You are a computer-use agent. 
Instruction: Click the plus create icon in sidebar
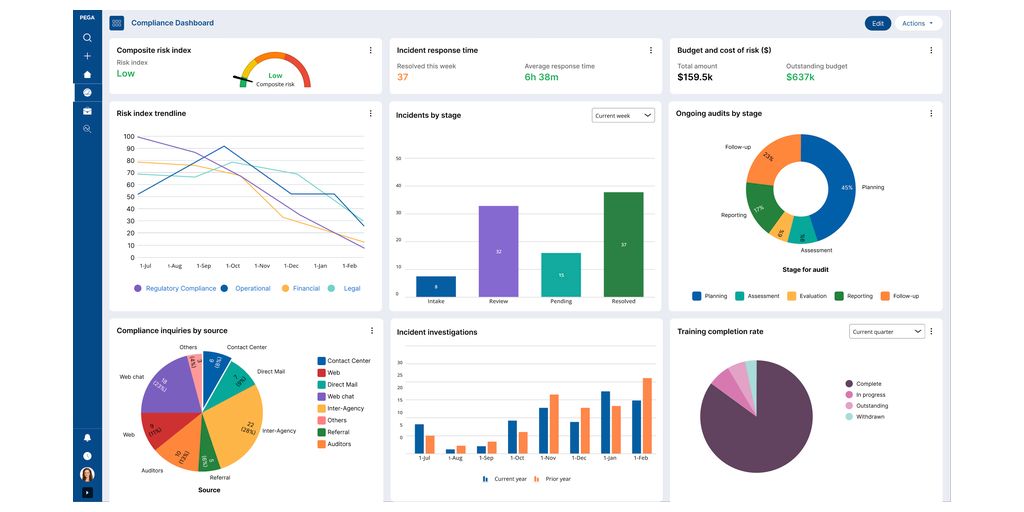click(x=87, y=56)
